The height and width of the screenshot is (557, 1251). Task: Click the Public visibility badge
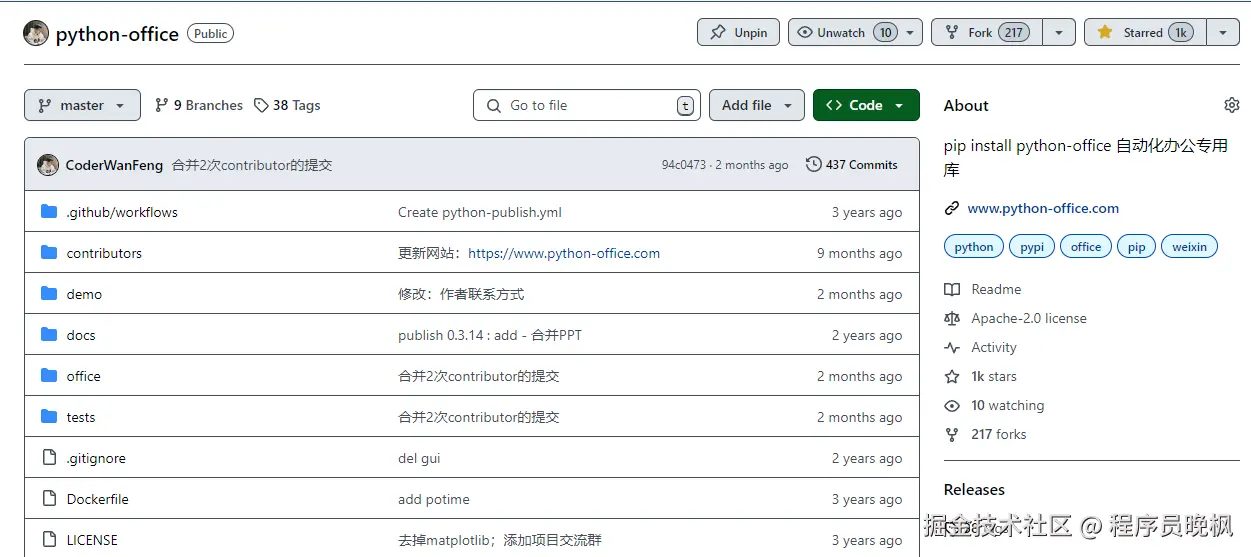(210, 33)
